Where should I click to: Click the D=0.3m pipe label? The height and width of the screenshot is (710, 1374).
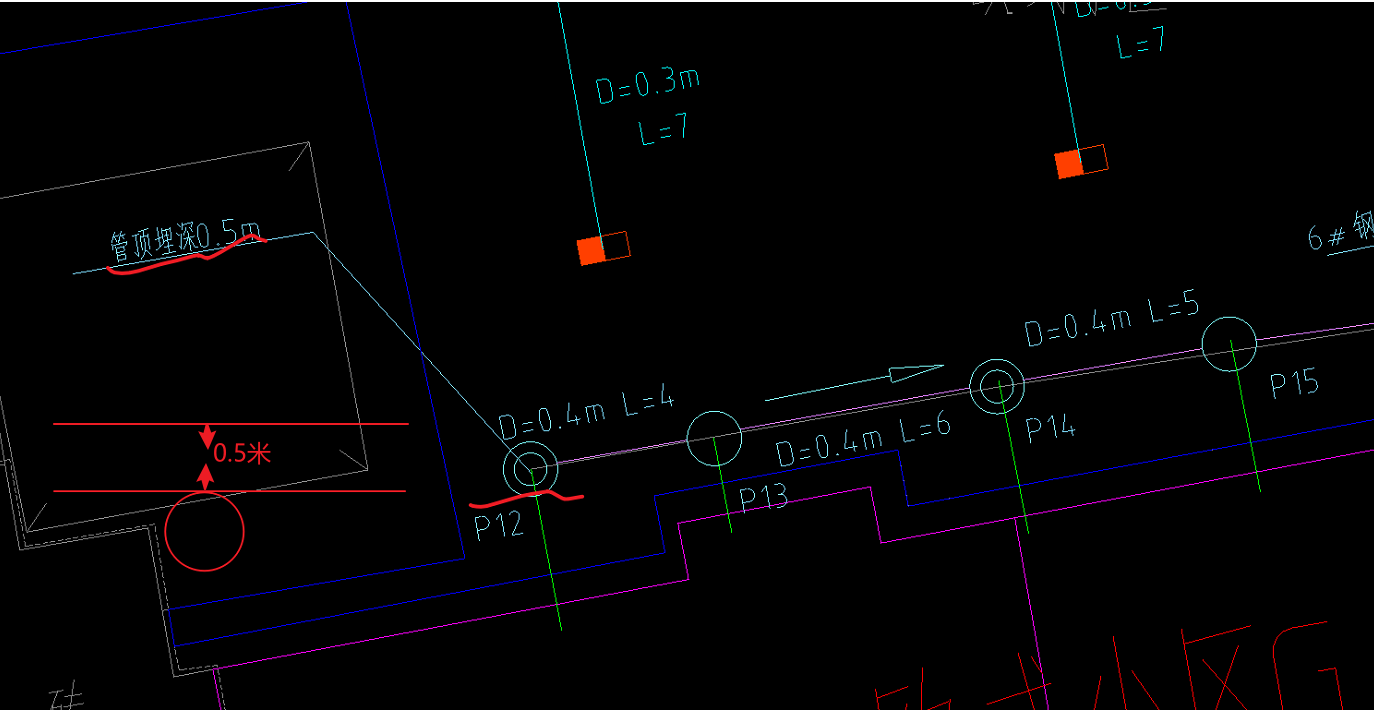pos(648,86)
